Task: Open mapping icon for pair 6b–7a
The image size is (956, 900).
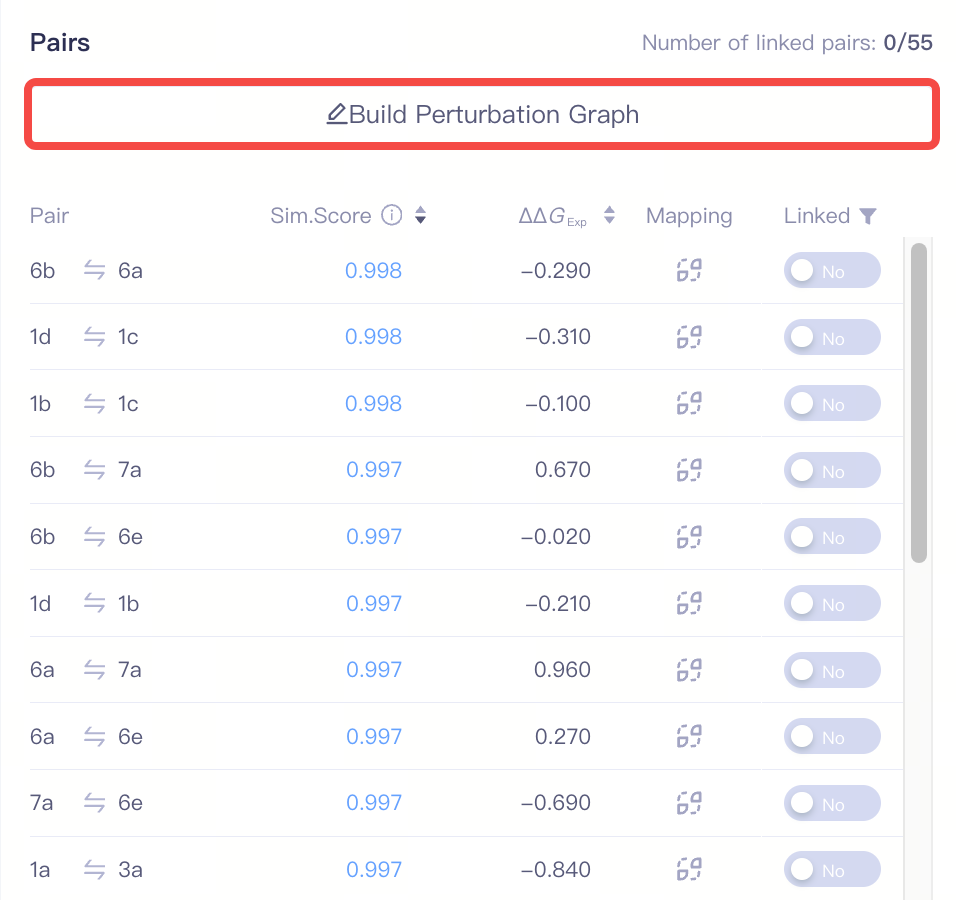Action: click(689, 470)
